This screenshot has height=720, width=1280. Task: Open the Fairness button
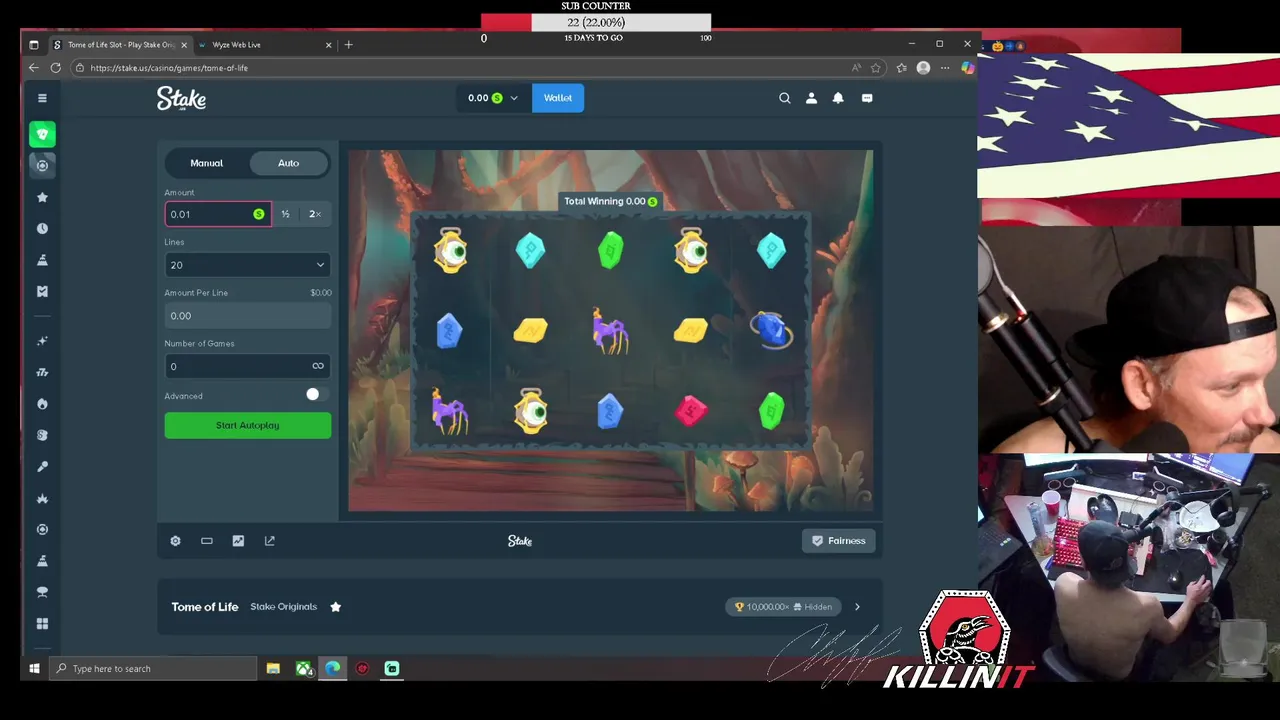[838, 541]
